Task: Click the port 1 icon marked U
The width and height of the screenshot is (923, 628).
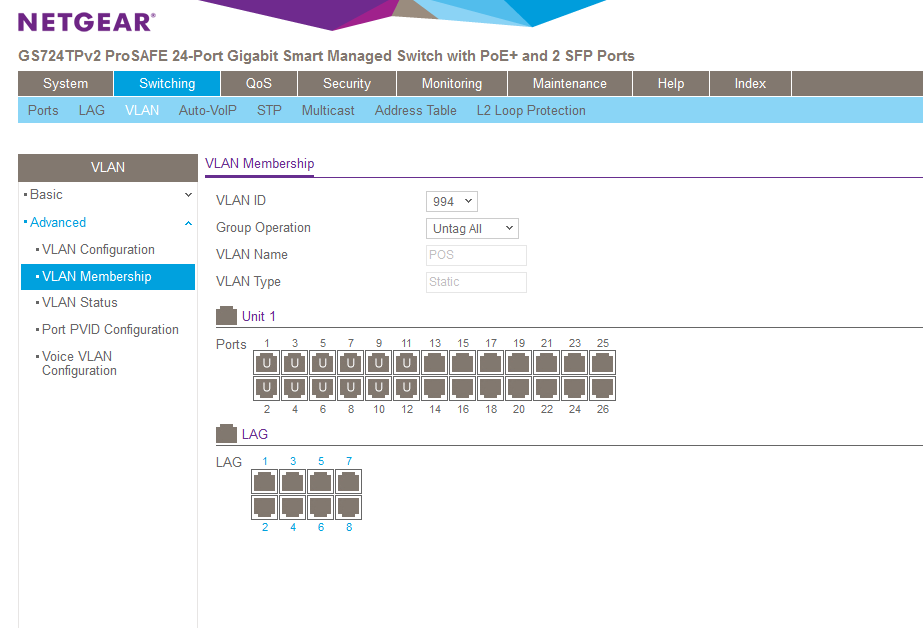Action: (x=267, y=362)
